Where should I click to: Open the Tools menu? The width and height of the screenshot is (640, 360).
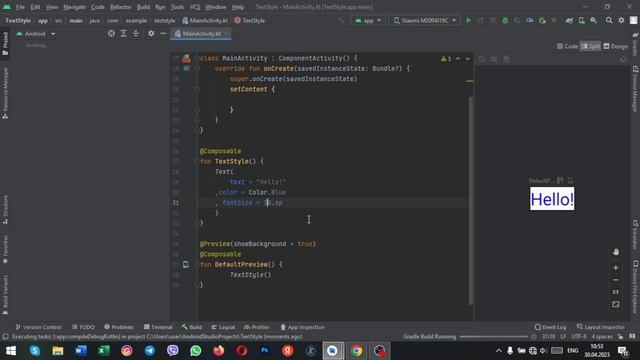click(x=177, y=7)
